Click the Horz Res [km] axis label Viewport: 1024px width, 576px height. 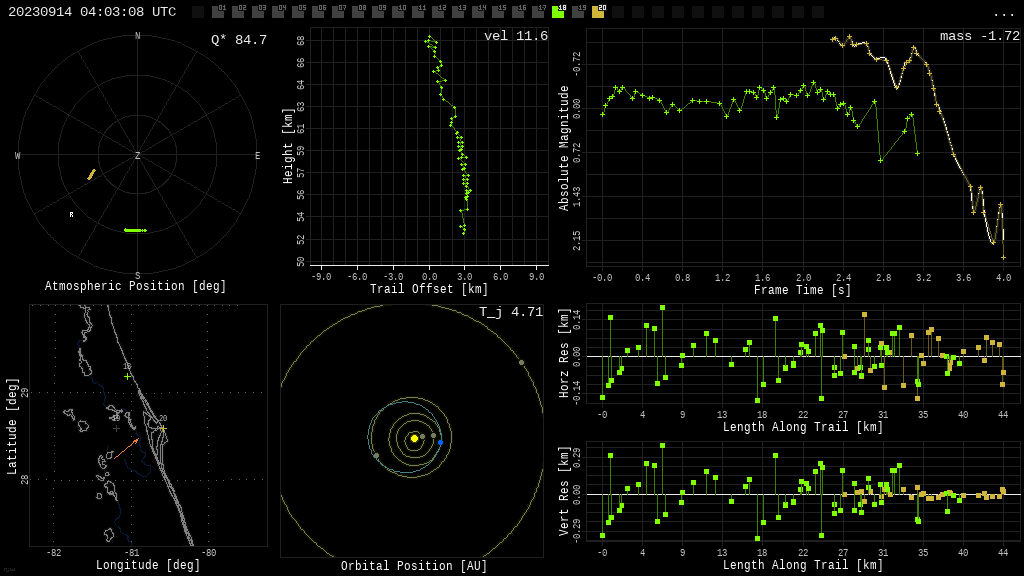click(x=564, y=353)
